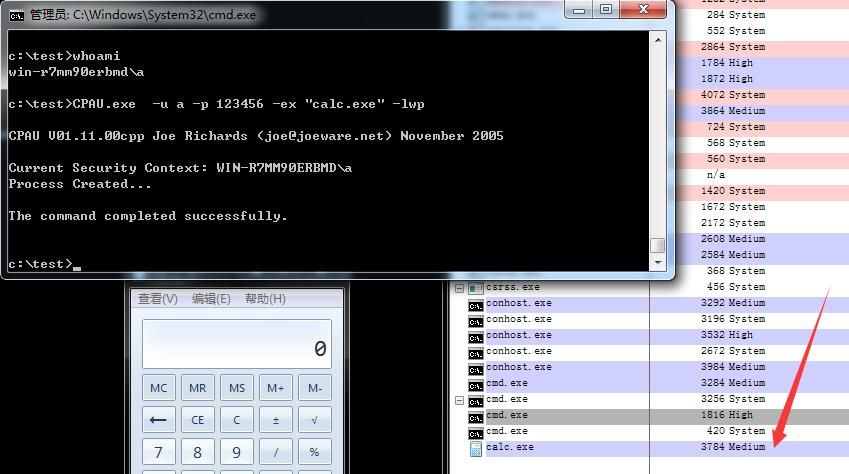Click the M+ memory add button
The image size is (849, 474).
[x=276, y=388]
